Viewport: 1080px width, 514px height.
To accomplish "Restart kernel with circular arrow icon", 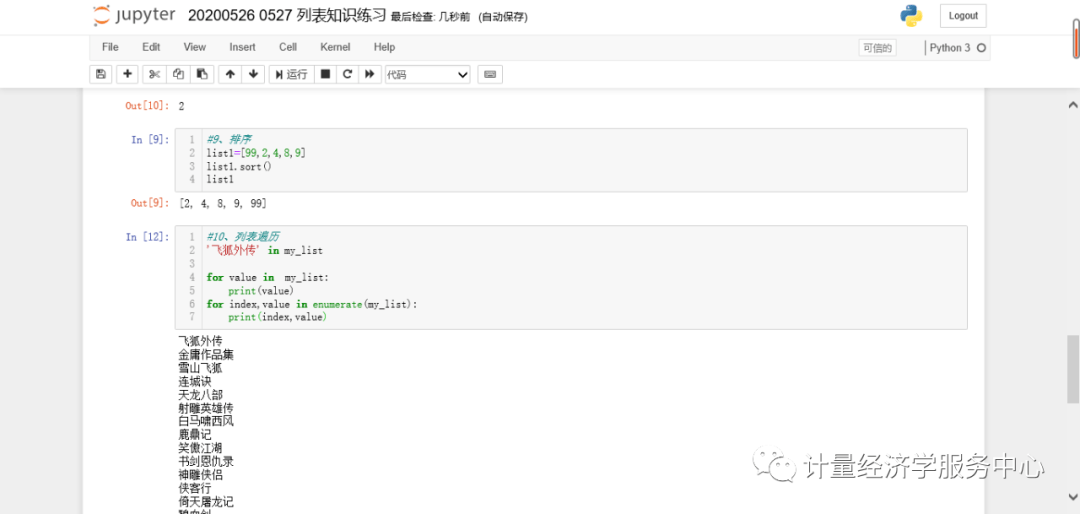I will [348, 74].
